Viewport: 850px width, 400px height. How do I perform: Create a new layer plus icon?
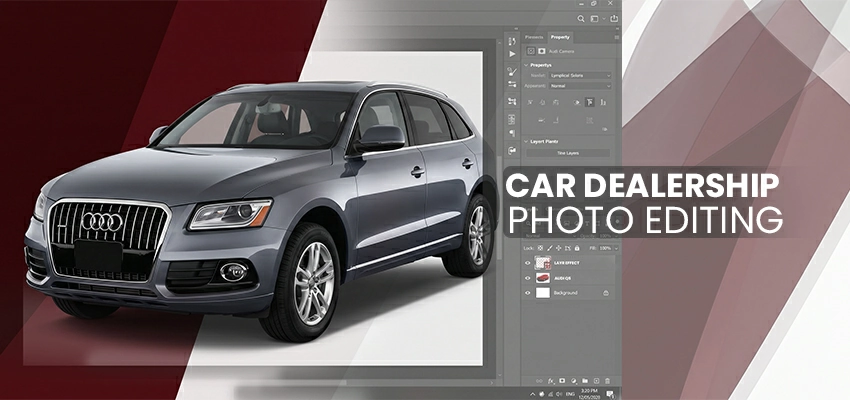596,381
